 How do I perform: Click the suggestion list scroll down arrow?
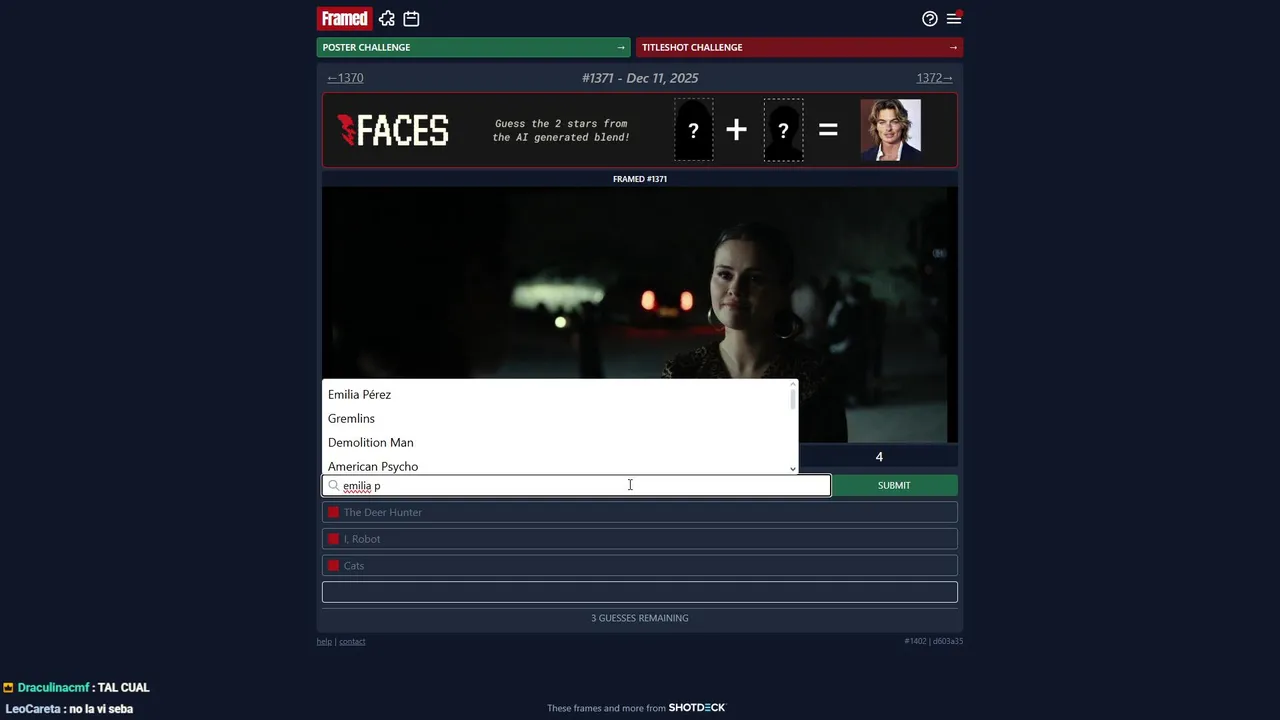pos(793,468)
